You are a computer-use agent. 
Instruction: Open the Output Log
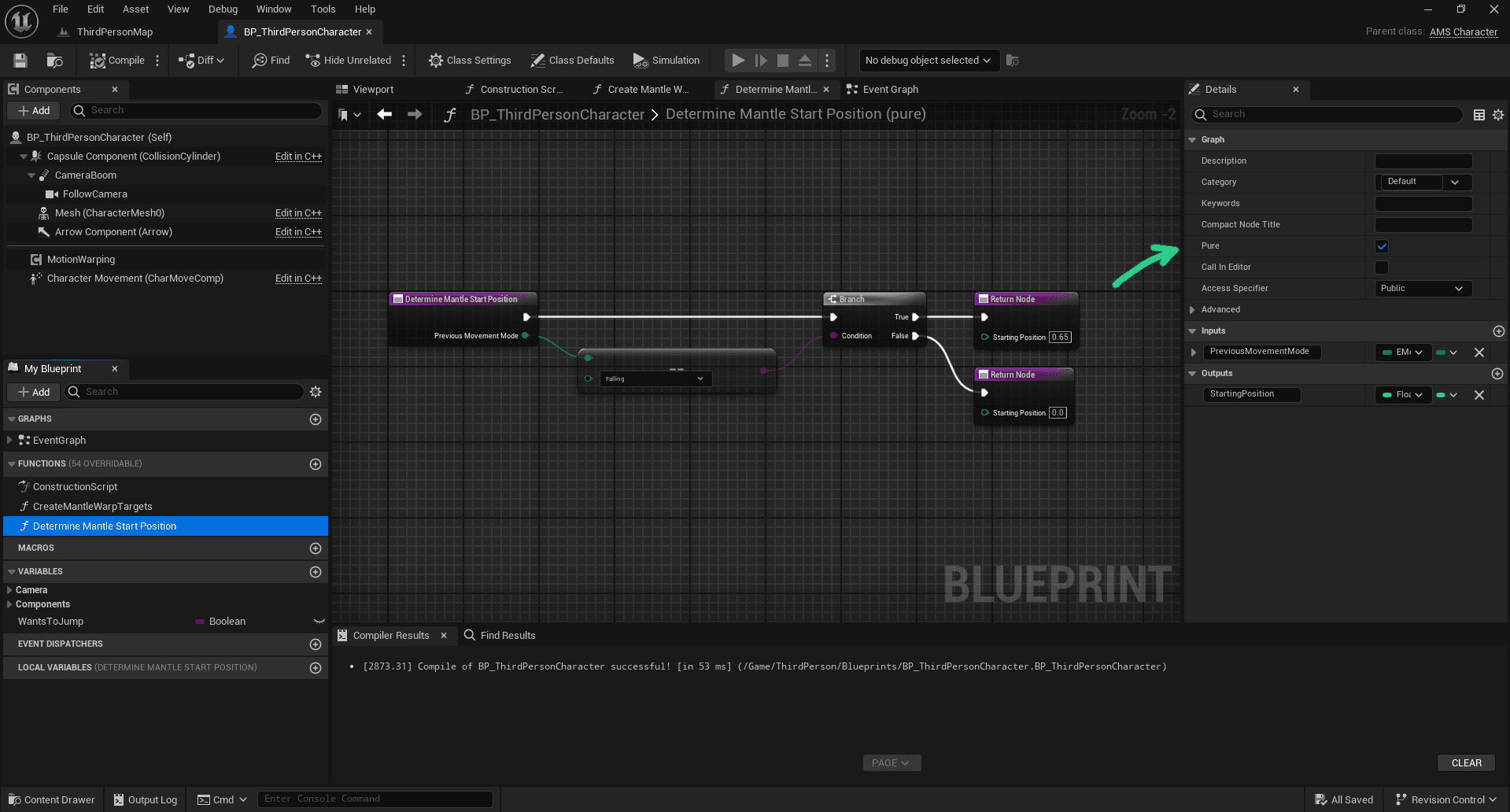pos(146,800)
